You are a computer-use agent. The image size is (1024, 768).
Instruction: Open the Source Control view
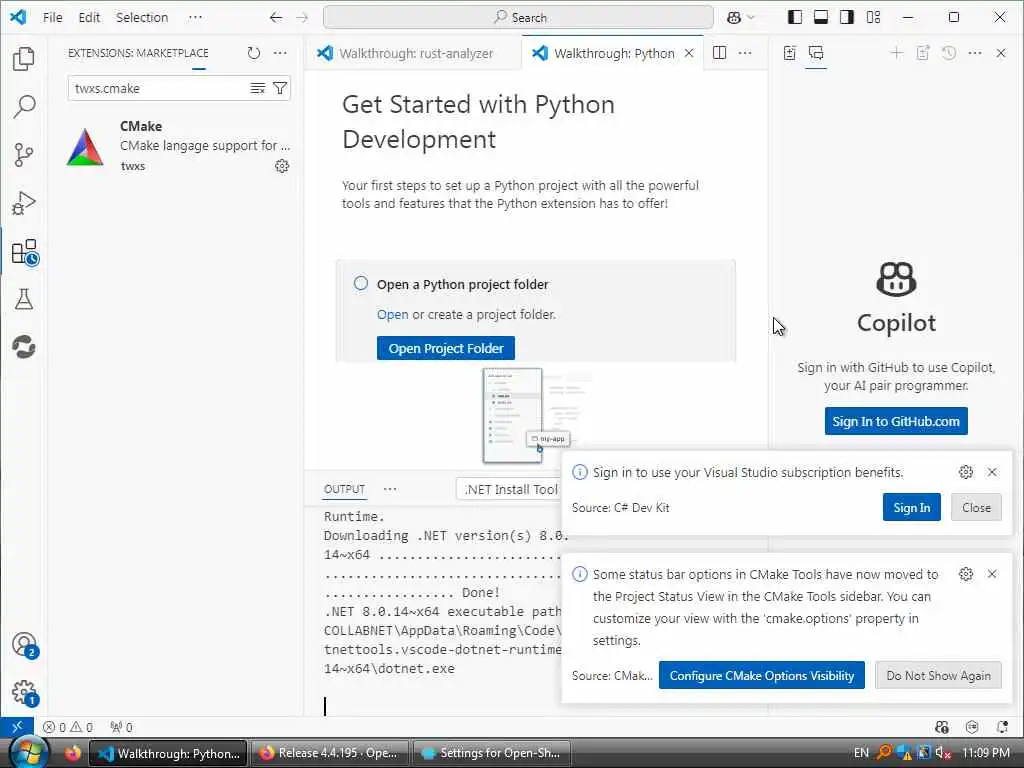[24, 155]
